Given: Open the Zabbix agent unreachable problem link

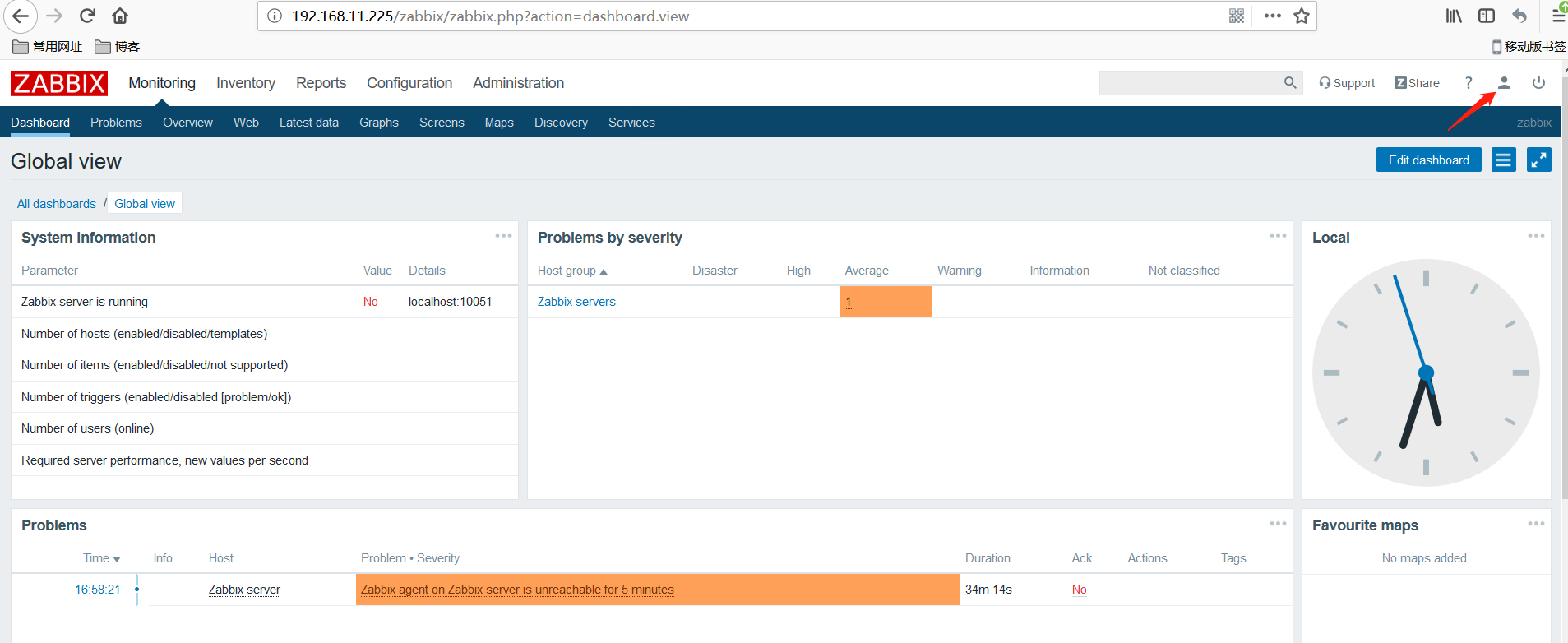Looking at the screenshot, I should (x=517, y=590).
